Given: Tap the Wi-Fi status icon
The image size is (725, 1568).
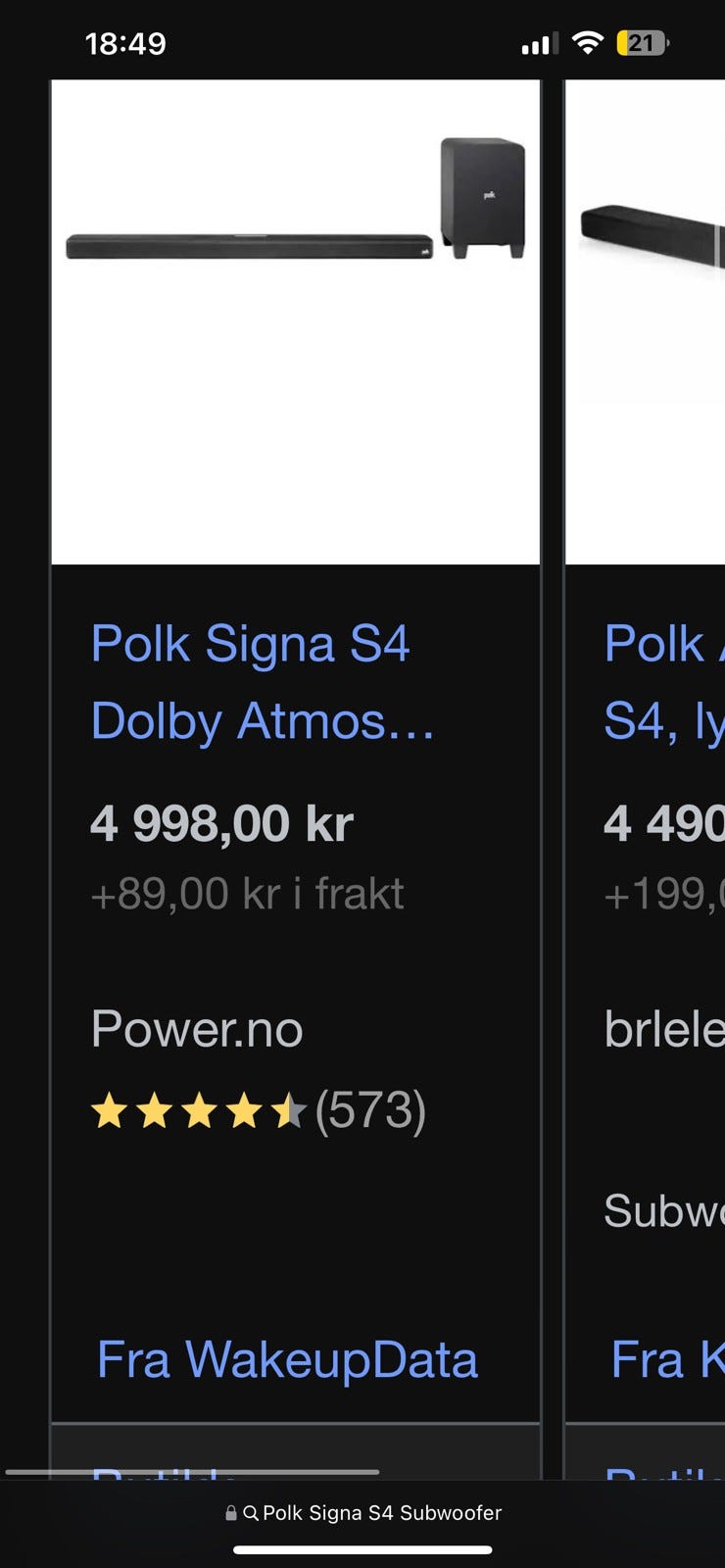Looking at the screenshot, I should coord(588,42).
